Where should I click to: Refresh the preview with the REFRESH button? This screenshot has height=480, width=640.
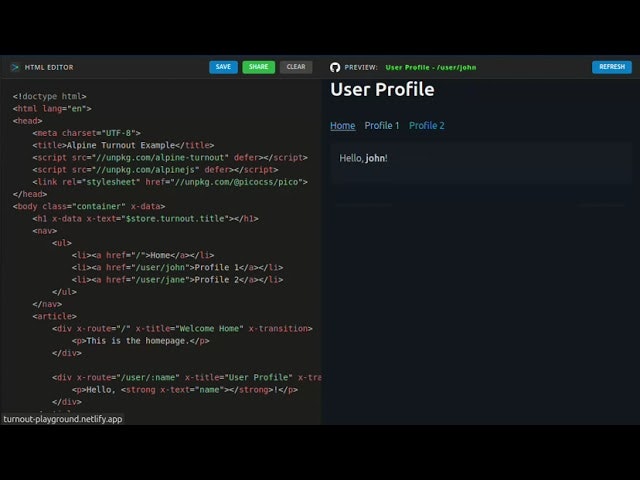tap(611, 67)
